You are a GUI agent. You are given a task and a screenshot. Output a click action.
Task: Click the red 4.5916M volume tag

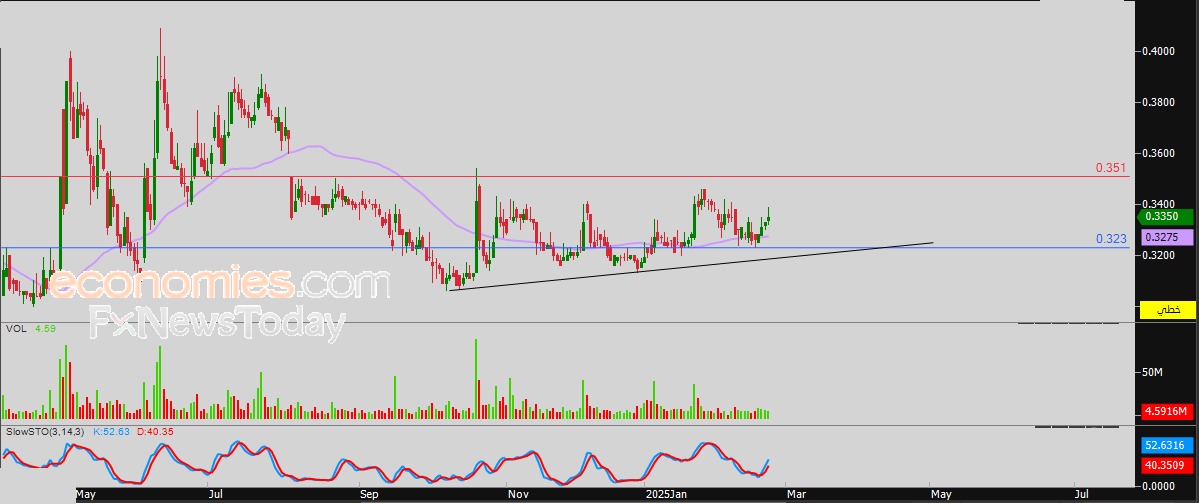[1167, 411]
